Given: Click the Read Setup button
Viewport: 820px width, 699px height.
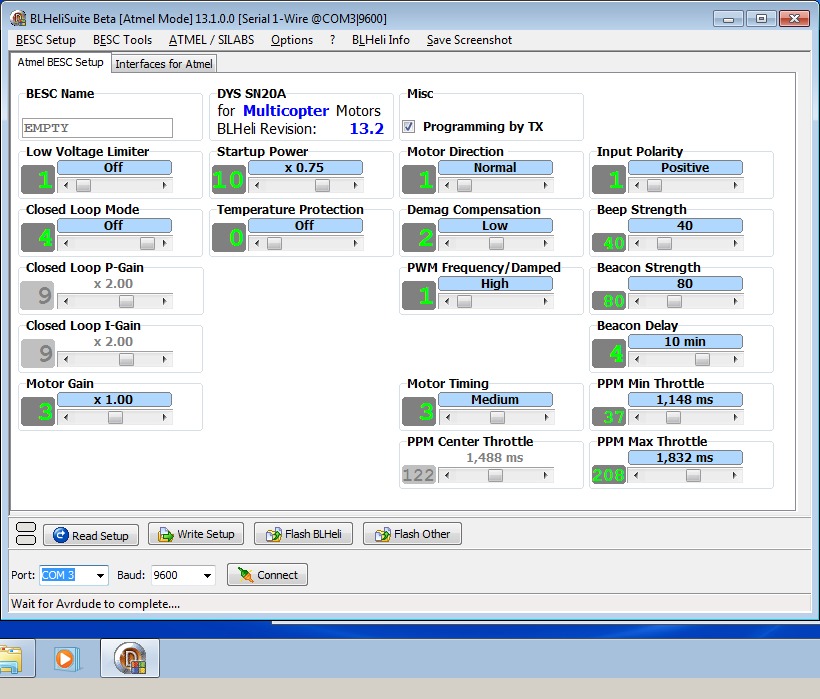Looking at the screenshot, I should click(91, 535).
